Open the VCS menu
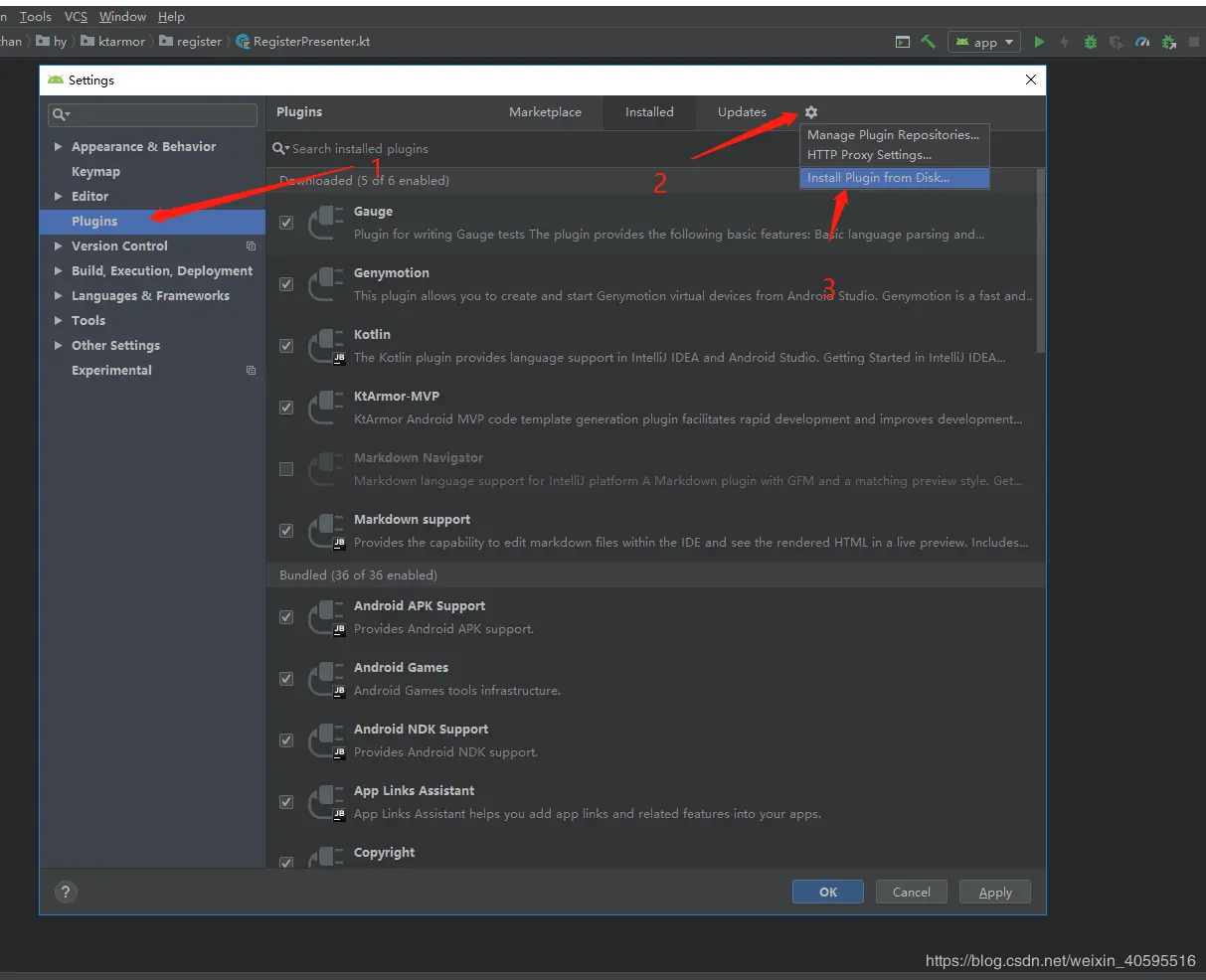1206x980 pixels. (x=76, y=17)
